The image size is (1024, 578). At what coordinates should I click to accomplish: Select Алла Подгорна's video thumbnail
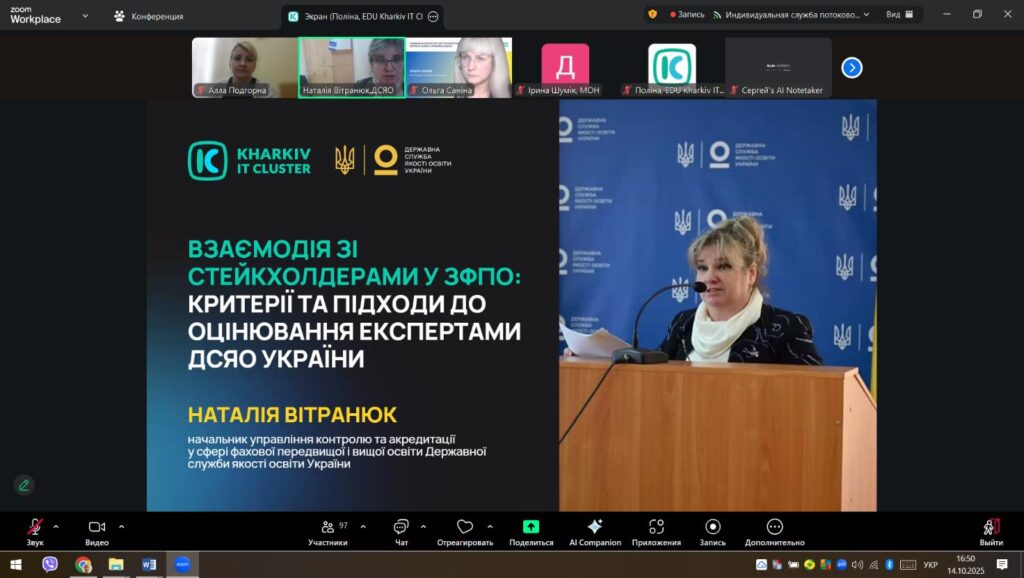click(243, 67)
